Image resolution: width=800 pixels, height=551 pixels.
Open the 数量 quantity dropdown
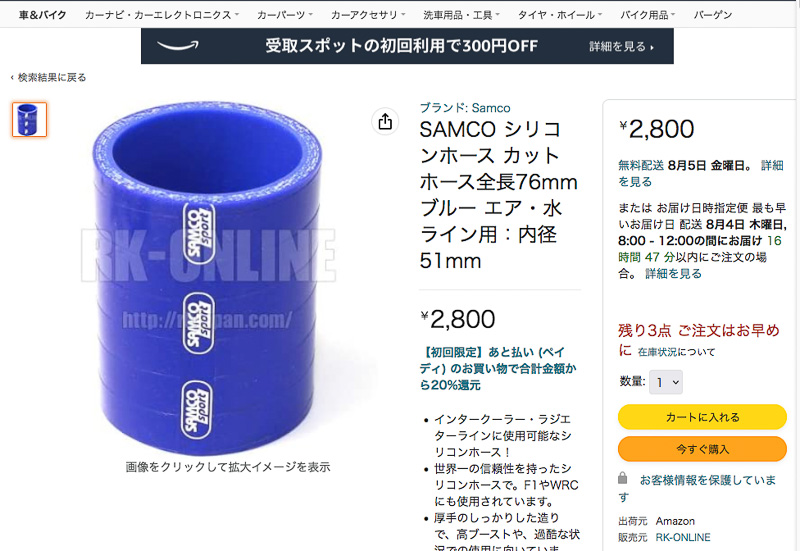click(666, 382)
